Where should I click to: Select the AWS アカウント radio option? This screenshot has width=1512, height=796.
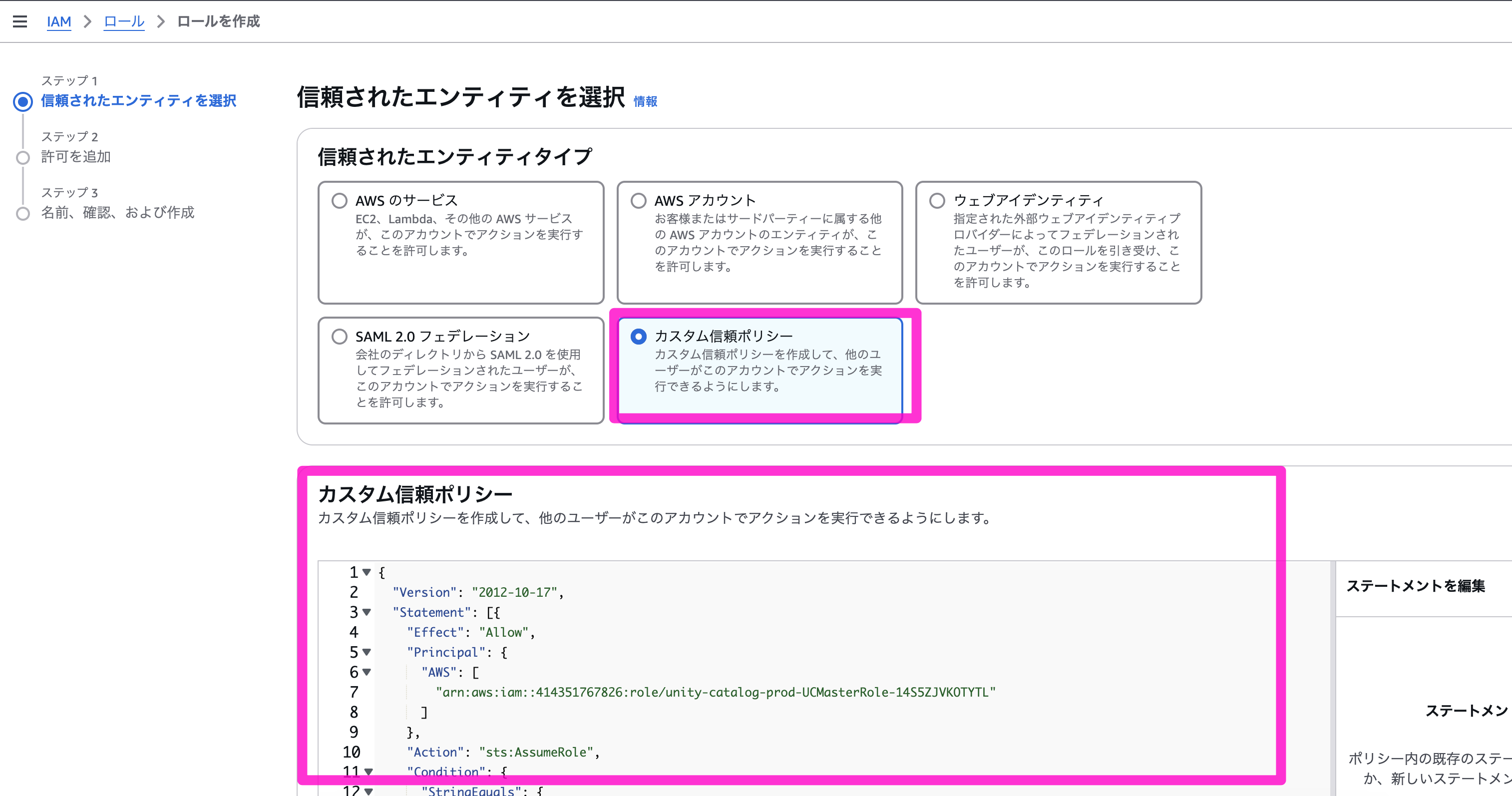pos(638,201)
